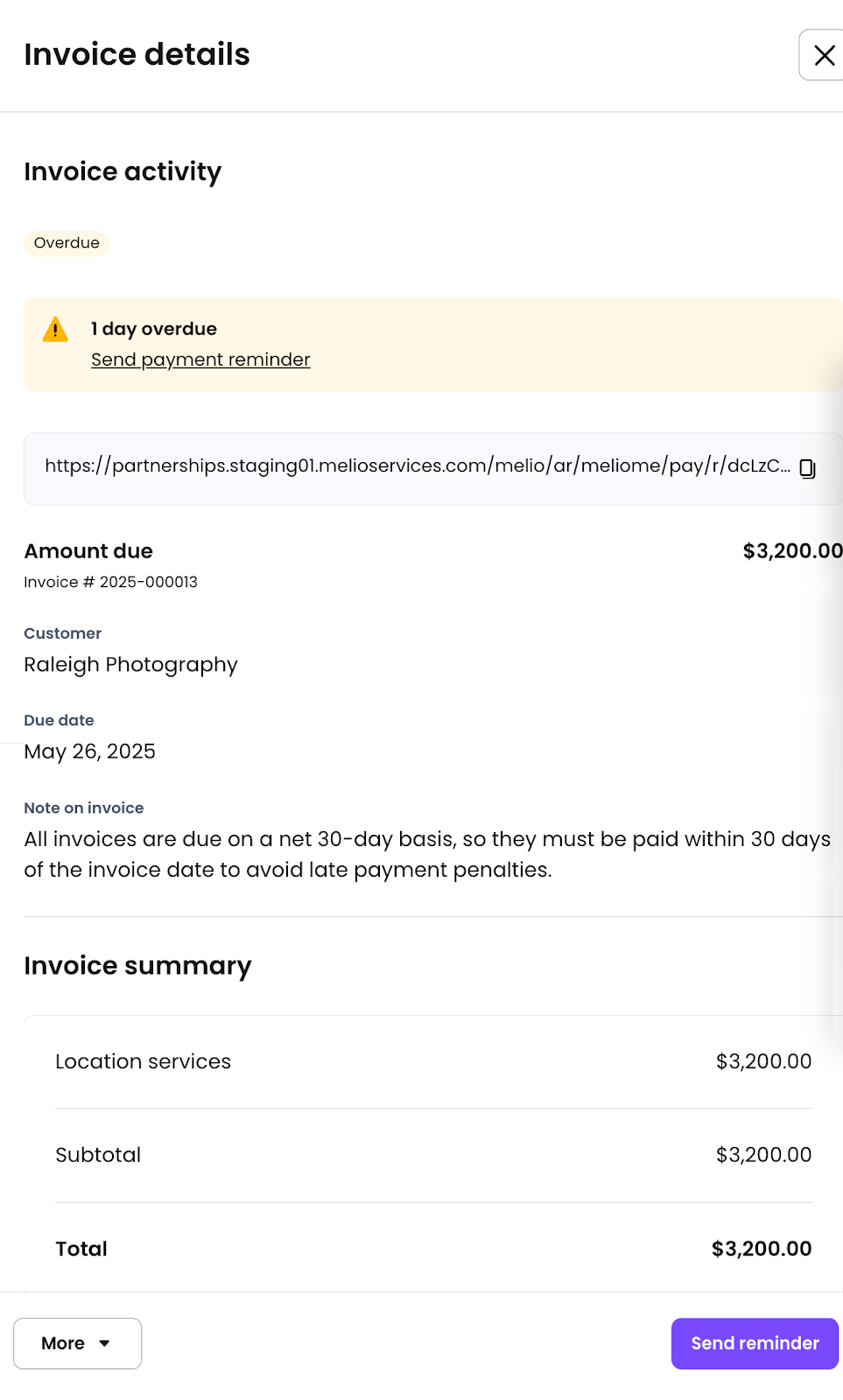The image size is (843, 1400).
Task: Click the More dropdown arrow
Action: 104,1343
